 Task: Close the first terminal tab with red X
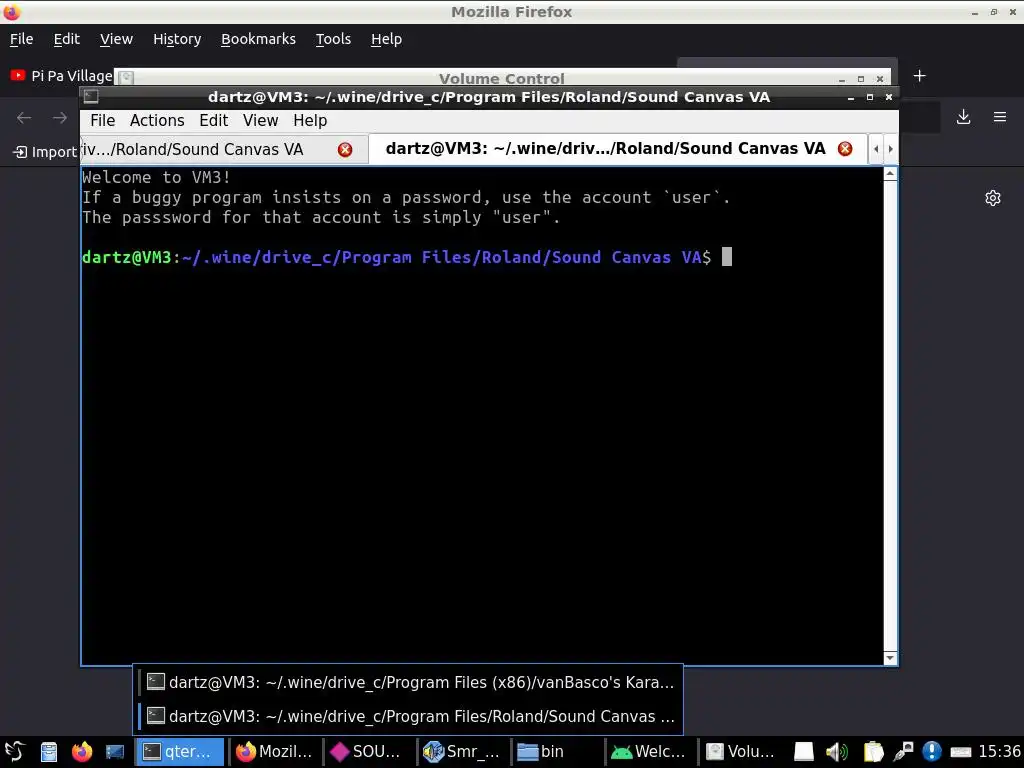[x=345, y=150]
